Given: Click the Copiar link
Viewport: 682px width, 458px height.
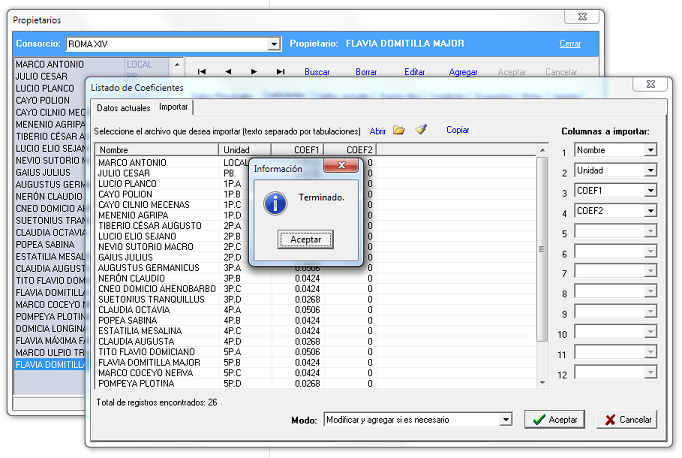Looking at the screenshot, I should tap(458, 130).
